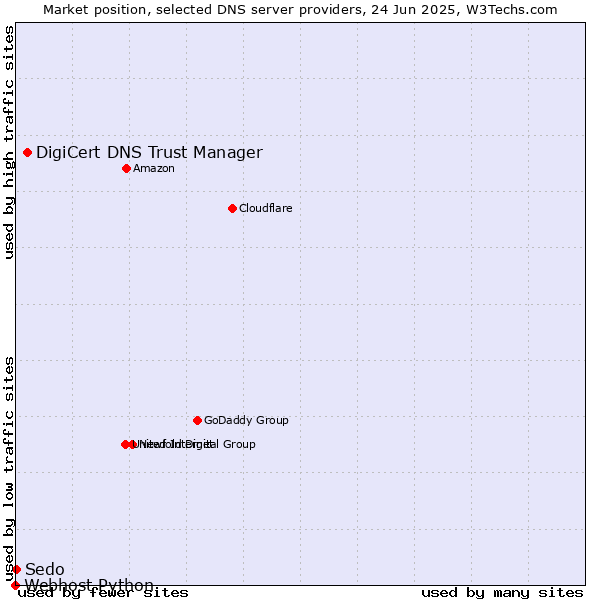Click the 'Cloudflare' label text
Viewport: 600px width, 600px height.
(266, 209)
